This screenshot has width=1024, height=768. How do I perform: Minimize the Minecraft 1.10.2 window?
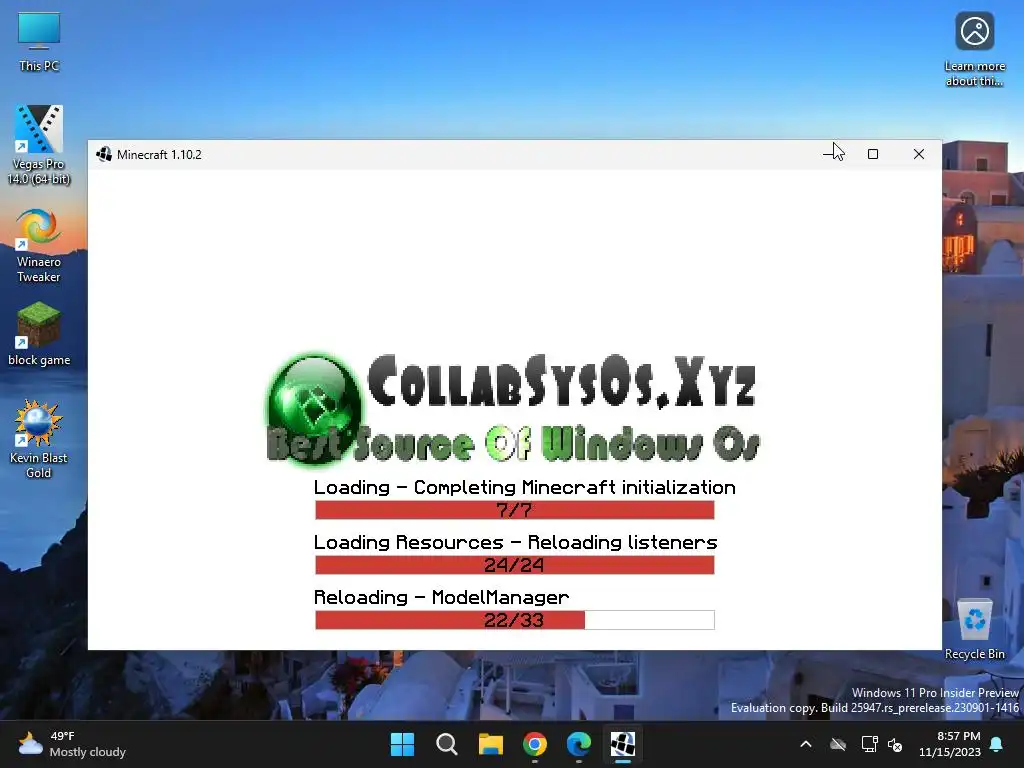click(x=828, y=154)
